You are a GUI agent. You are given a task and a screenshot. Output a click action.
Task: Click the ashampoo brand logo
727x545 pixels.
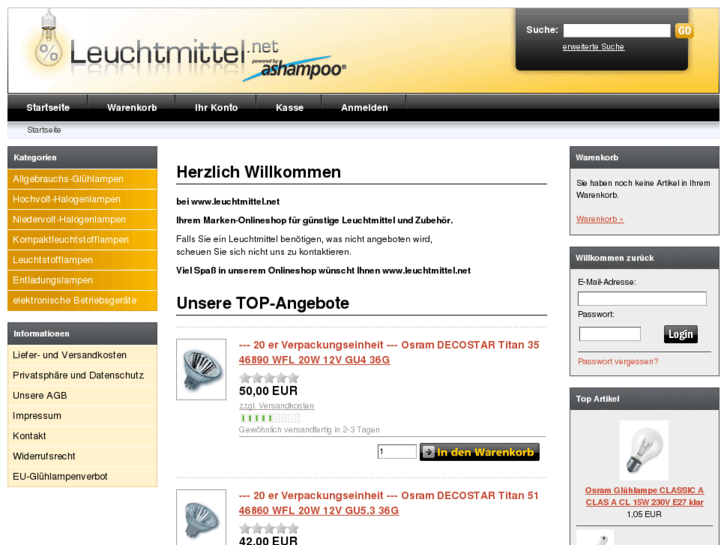click(295, 70)
